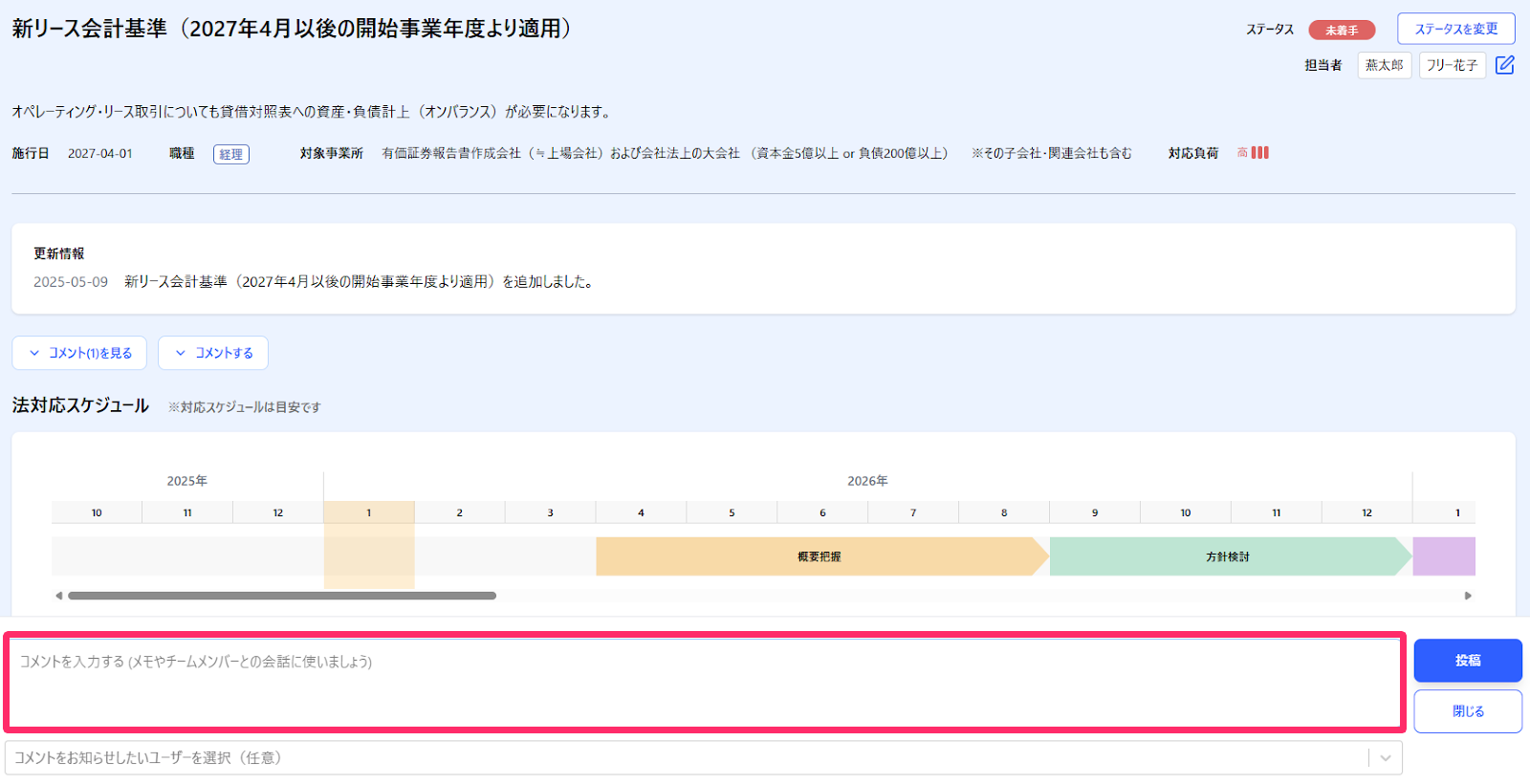Click the 未着手 status badge
The width and height of the screenshot is (1530, 784).
1342,30
